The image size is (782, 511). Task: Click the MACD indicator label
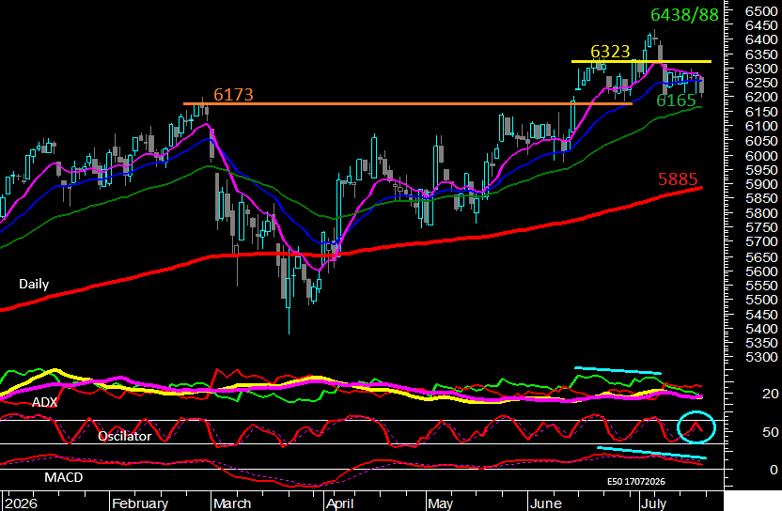pyautogui.click(x=63, y=478)
